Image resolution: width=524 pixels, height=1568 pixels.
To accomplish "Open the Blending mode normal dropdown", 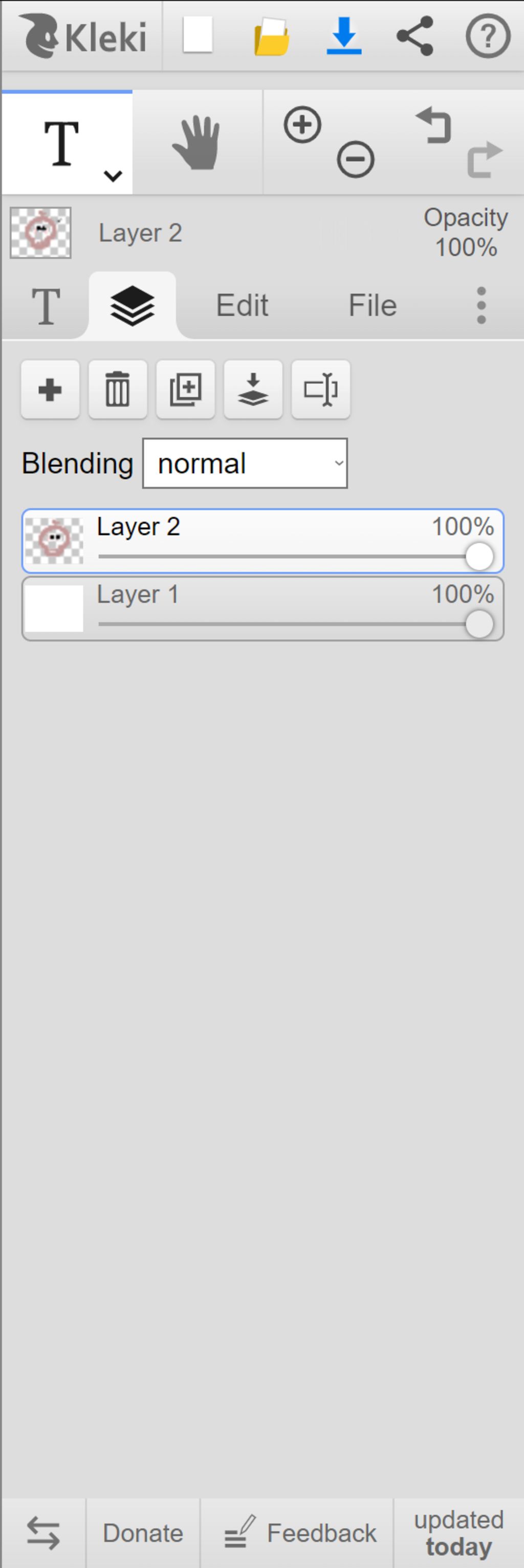I will [x=245, y=463].
